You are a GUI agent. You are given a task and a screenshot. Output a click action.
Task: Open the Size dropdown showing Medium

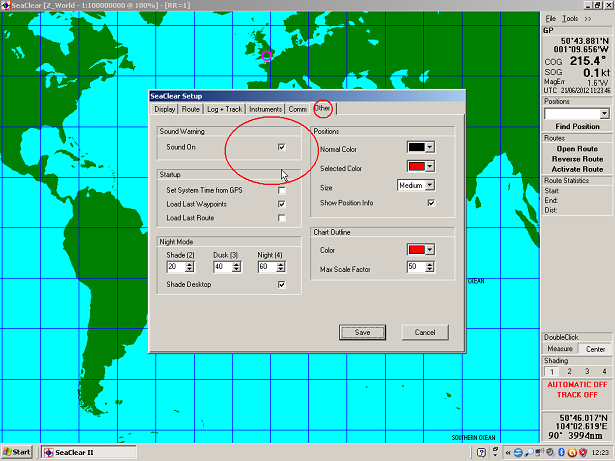[430, 185]
